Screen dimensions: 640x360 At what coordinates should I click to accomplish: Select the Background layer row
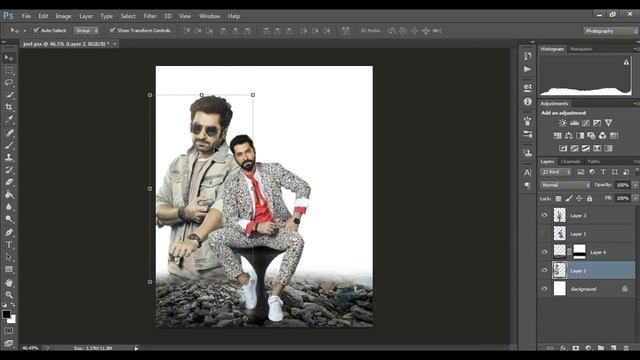pos(587,289)
